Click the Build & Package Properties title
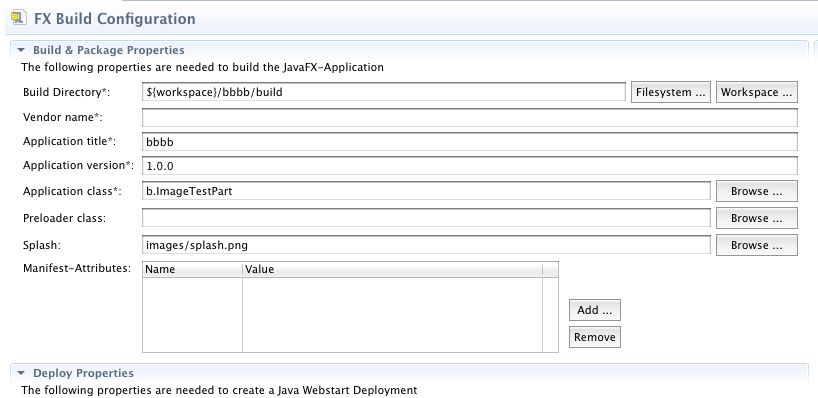The image size is (818, 398). click(x=109, y=51)
